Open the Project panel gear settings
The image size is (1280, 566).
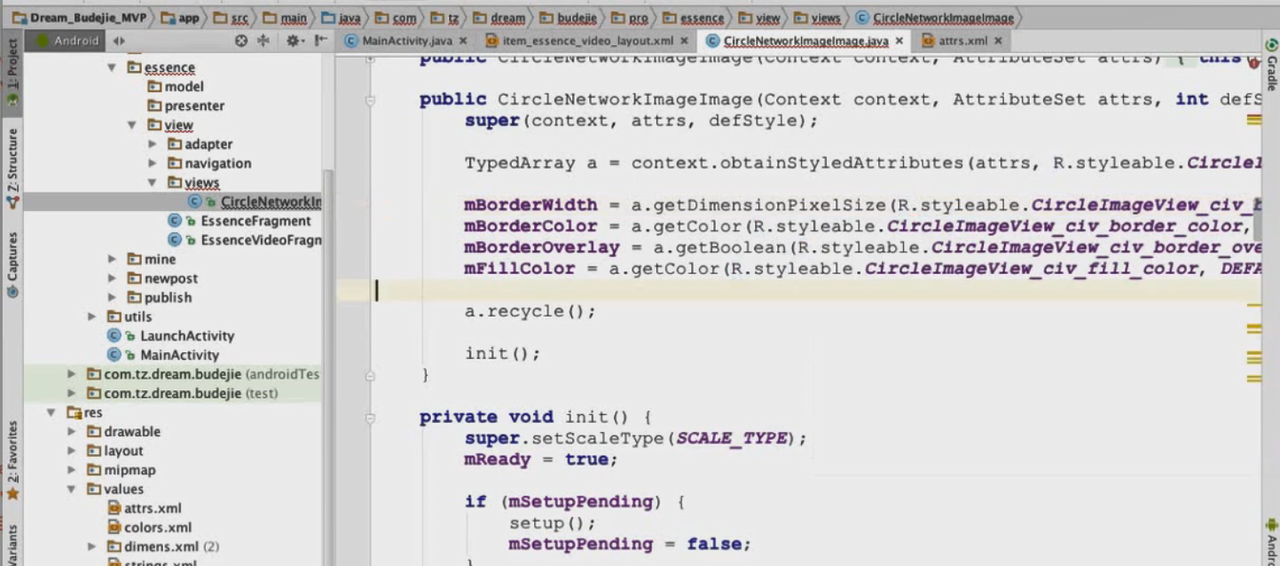293,41
